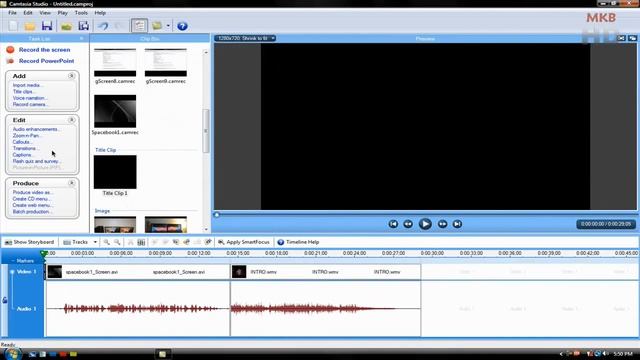Jump to next clip in preview
Image resolution: width=640 pixels, height=360 pixels.
(x=457, y=224)
